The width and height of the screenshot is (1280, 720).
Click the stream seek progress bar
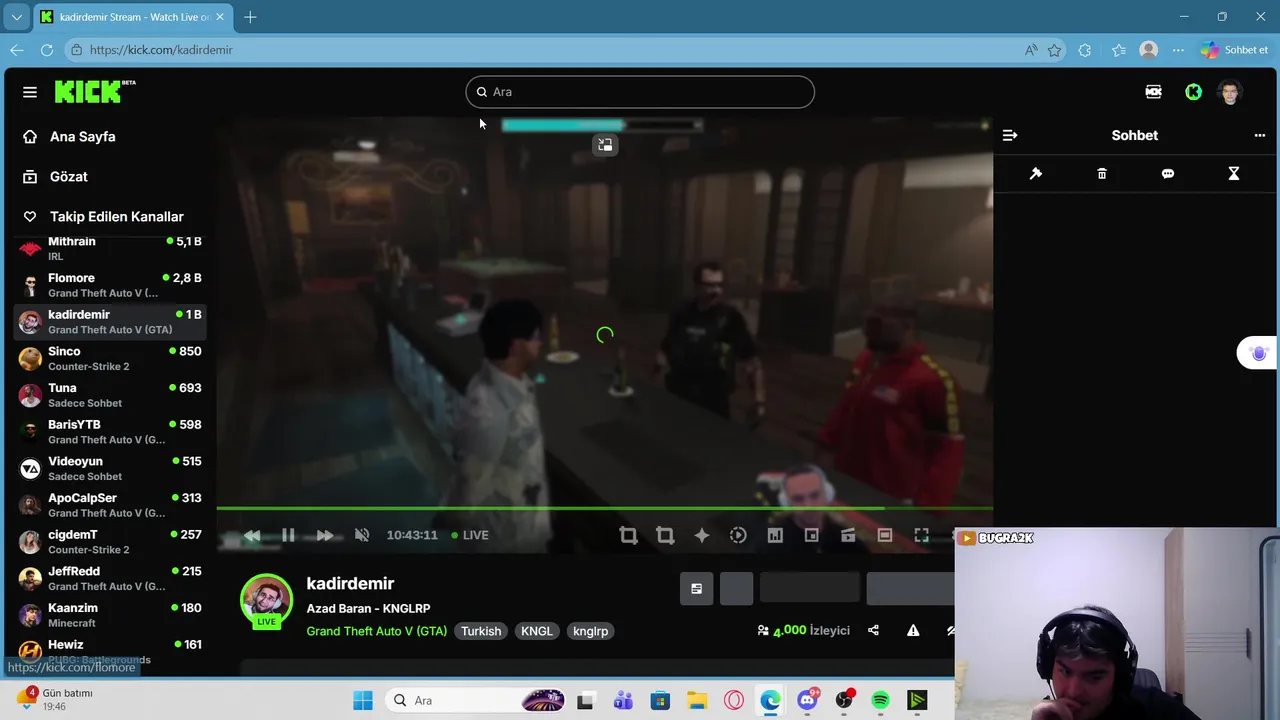click(604, 508)
